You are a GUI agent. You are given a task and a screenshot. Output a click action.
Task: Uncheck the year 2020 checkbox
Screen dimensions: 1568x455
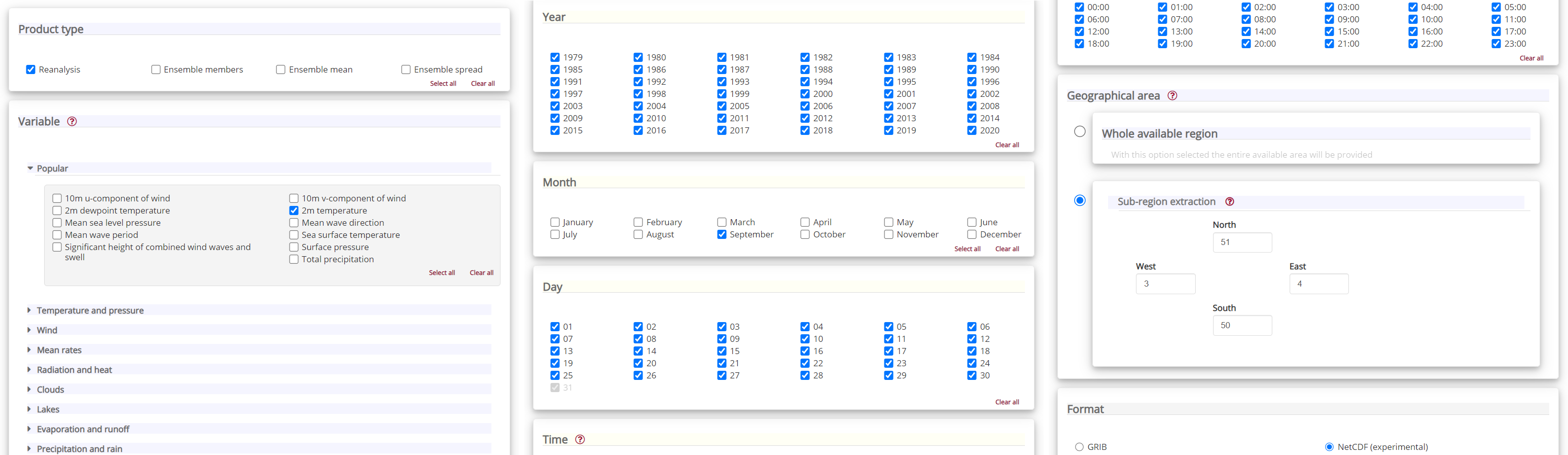[x=972, y=130]
